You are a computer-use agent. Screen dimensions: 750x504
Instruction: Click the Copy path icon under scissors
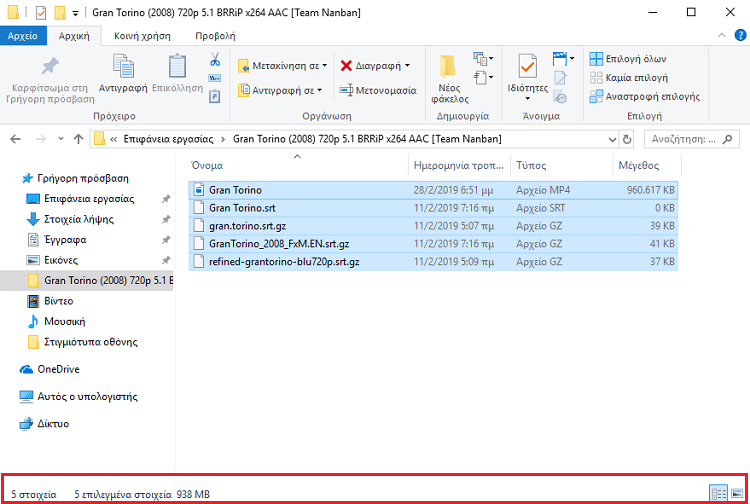(215, 78)
